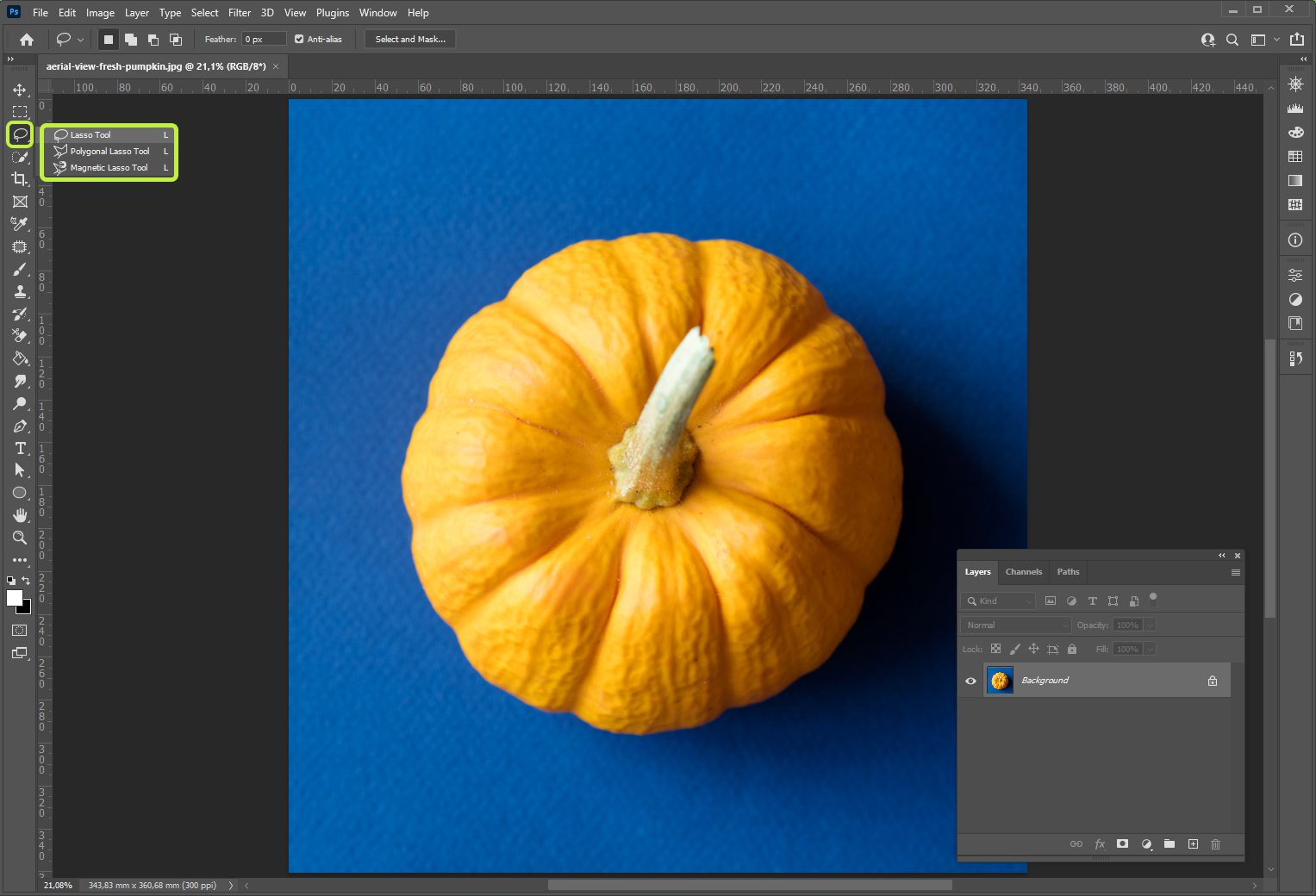Open the lasso tool preset picker arrow
This screenshot has width=1316, height=896.
tap(80, 40)
